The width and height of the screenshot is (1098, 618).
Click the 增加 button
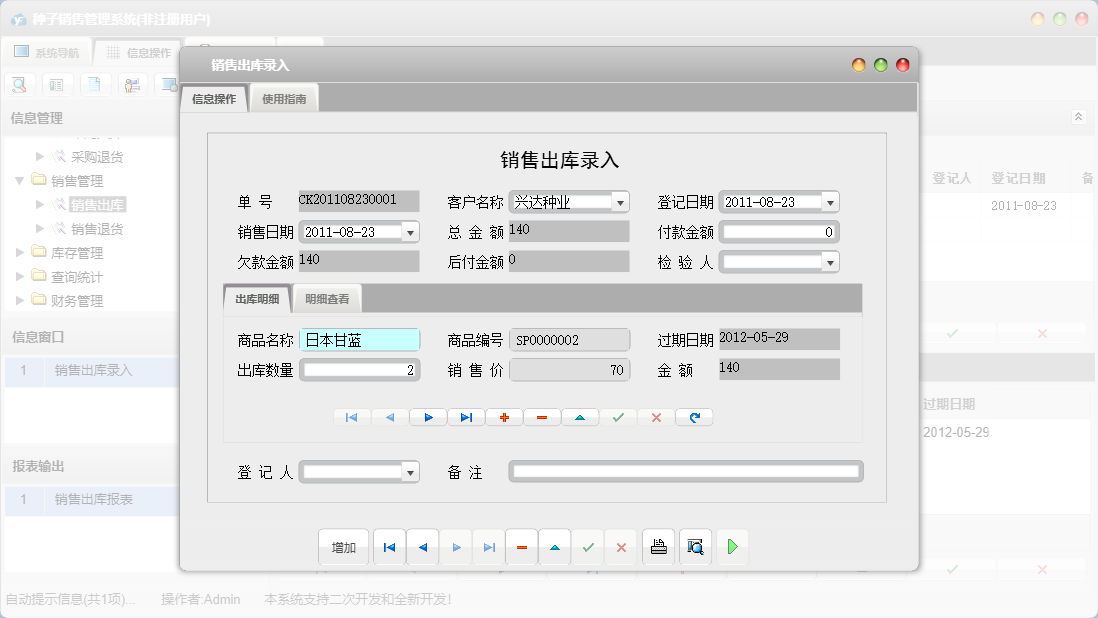pos(343,546)
